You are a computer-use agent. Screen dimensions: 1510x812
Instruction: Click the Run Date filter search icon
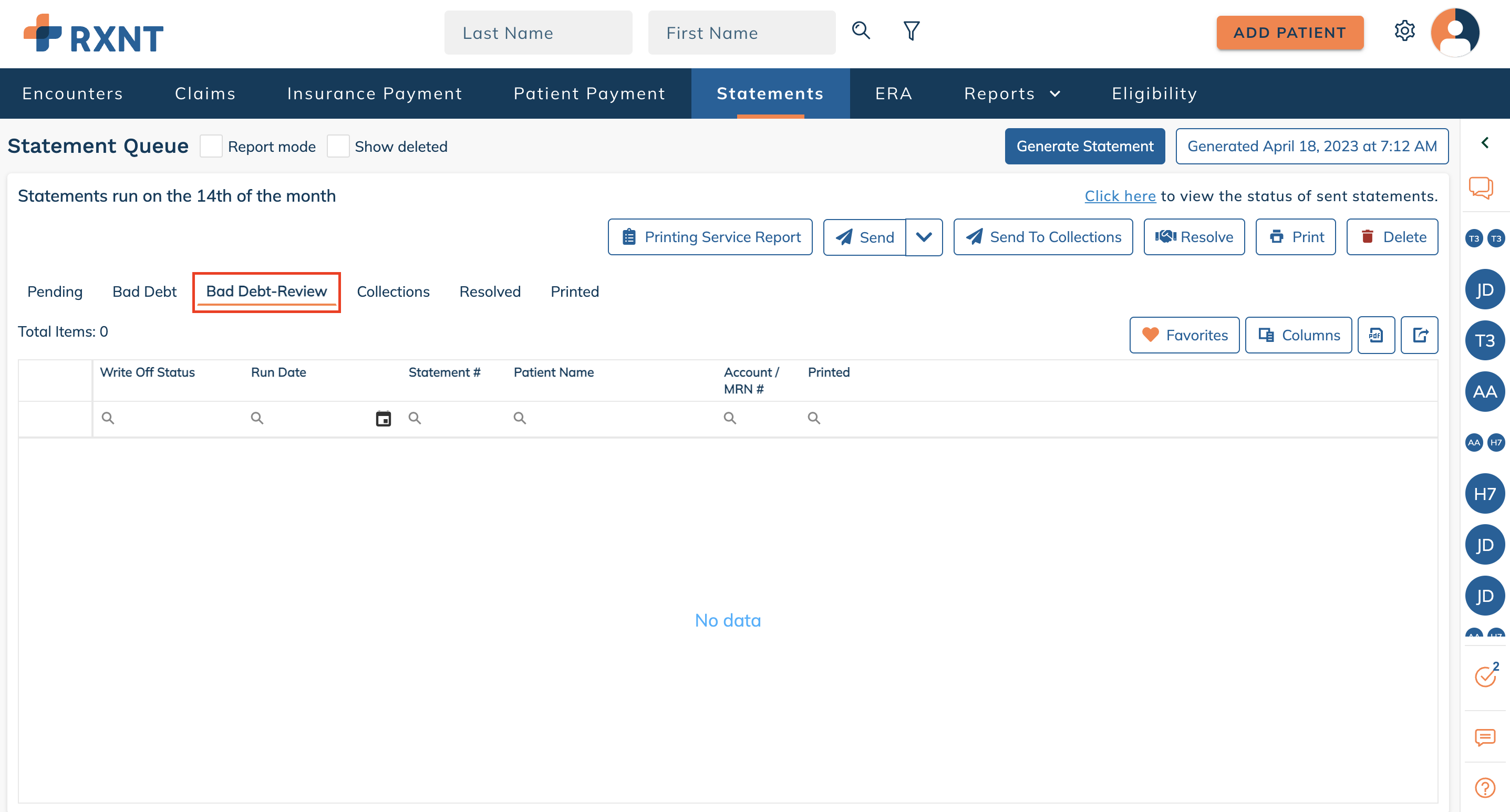[257, 418]
